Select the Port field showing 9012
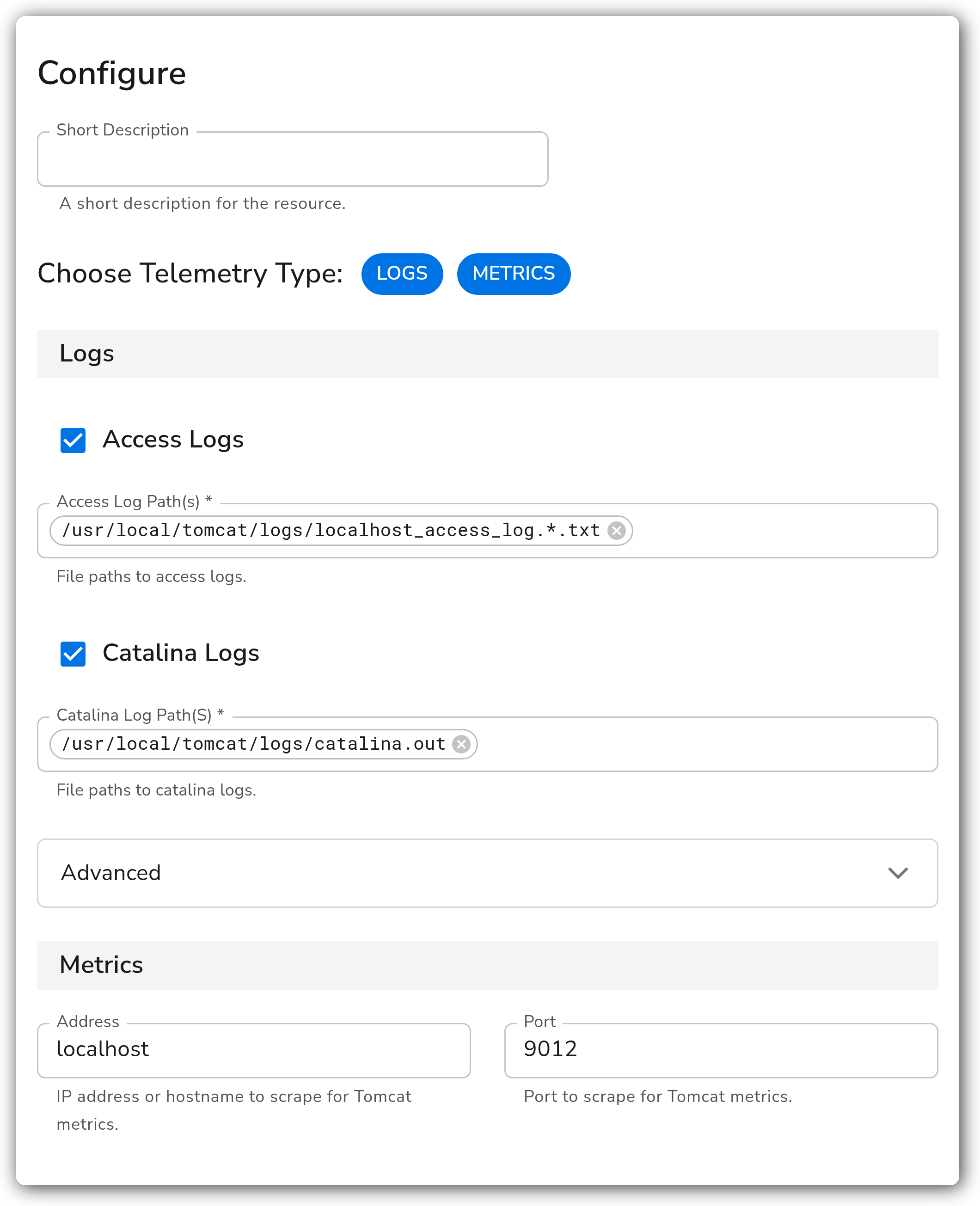980x1206 pixels. pos(721,1050)
